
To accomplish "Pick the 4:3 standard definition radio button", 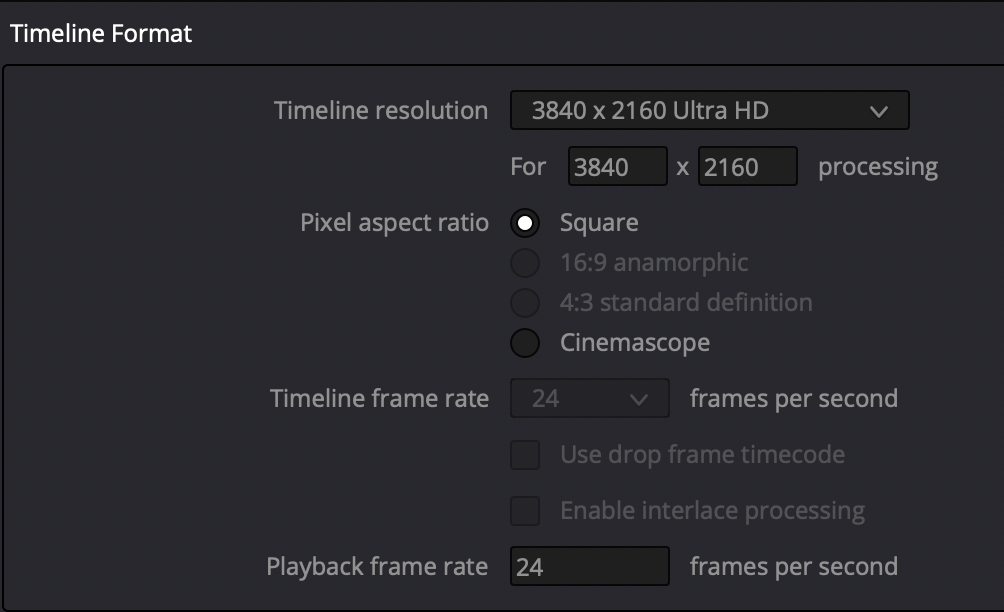I will (x=525, y=303).
